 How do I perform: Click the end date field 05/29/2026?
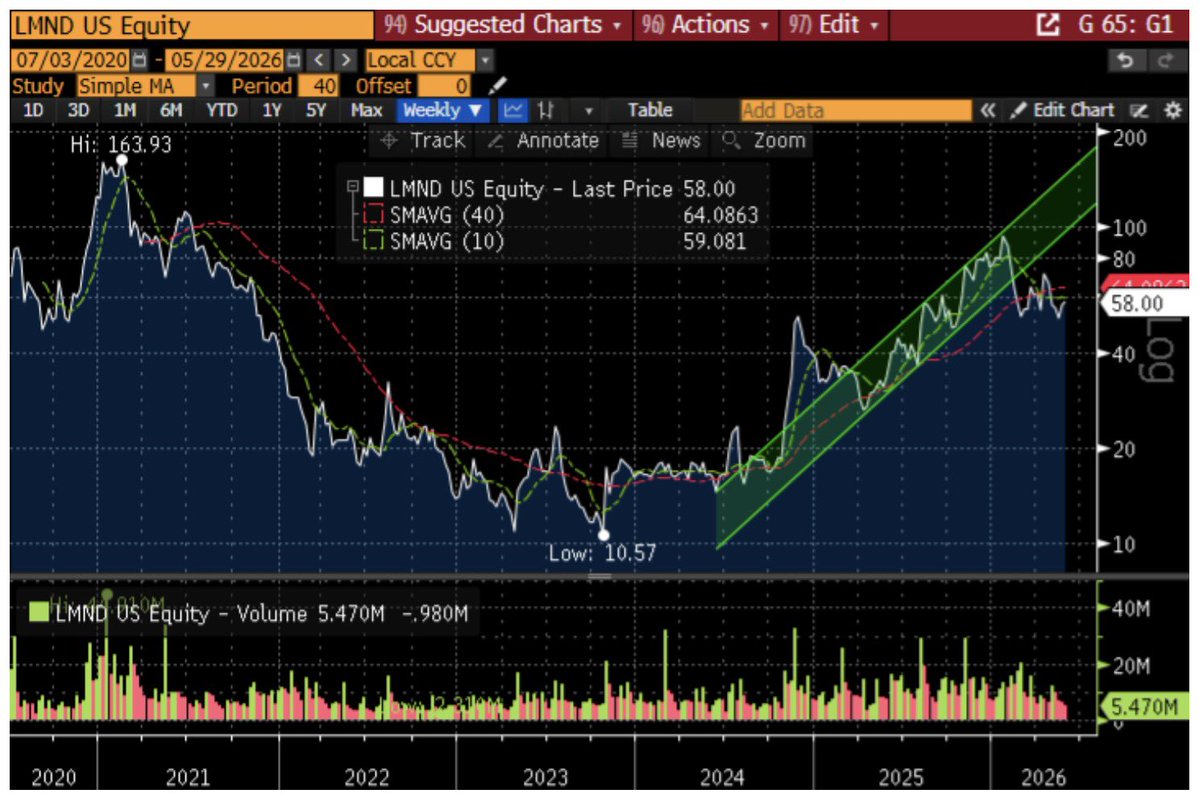pyautogui.click(x=226, y=60)
